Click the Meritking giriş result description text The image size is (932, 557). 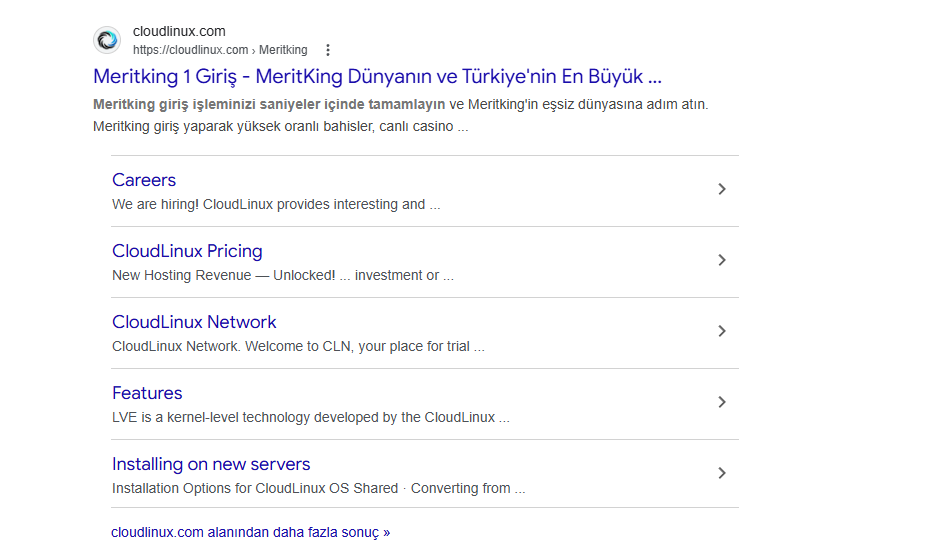point(400,115)
